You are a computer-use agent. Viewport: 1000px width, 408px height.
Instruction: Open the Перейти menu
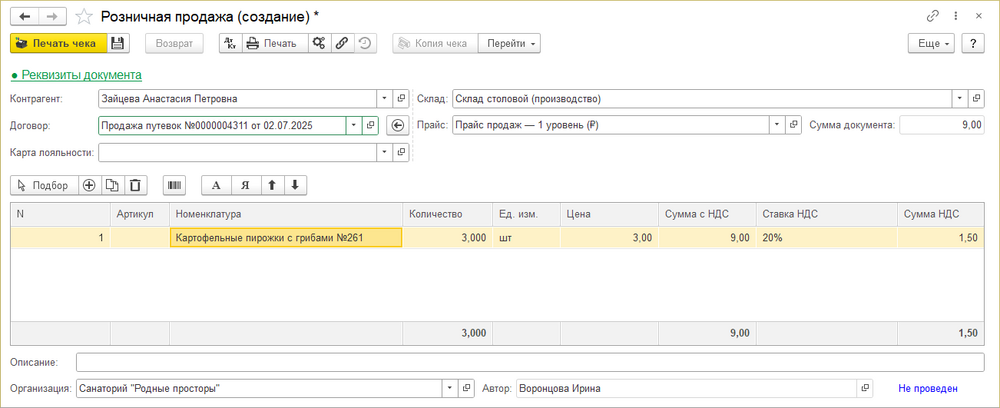click(510, 43)
